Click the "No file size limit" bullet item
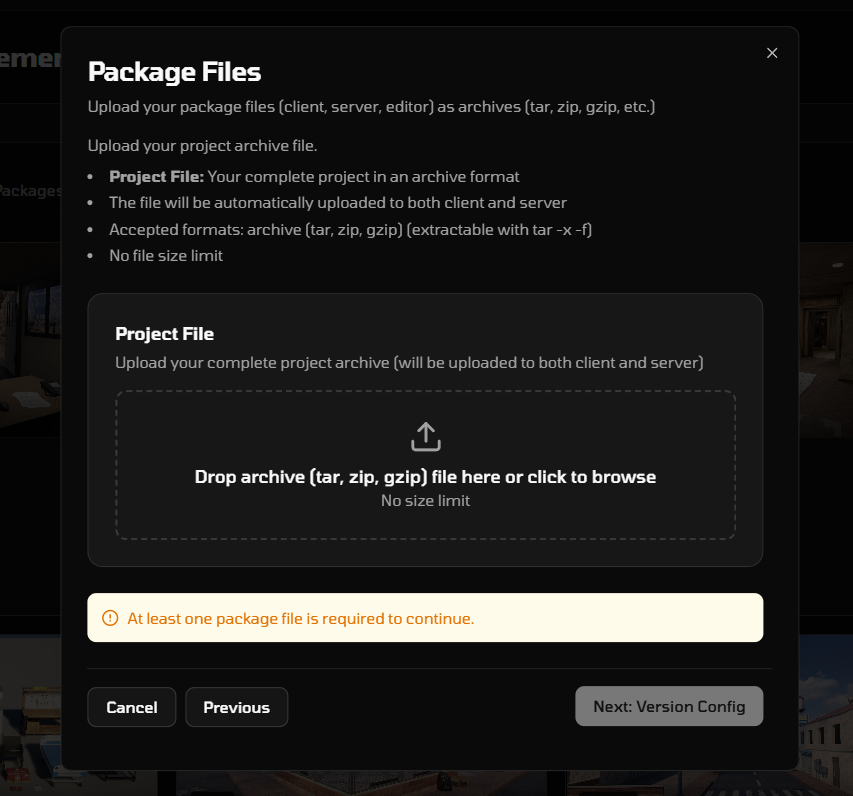The height and width of the screenshot is (796, 853). click(166, 255)
